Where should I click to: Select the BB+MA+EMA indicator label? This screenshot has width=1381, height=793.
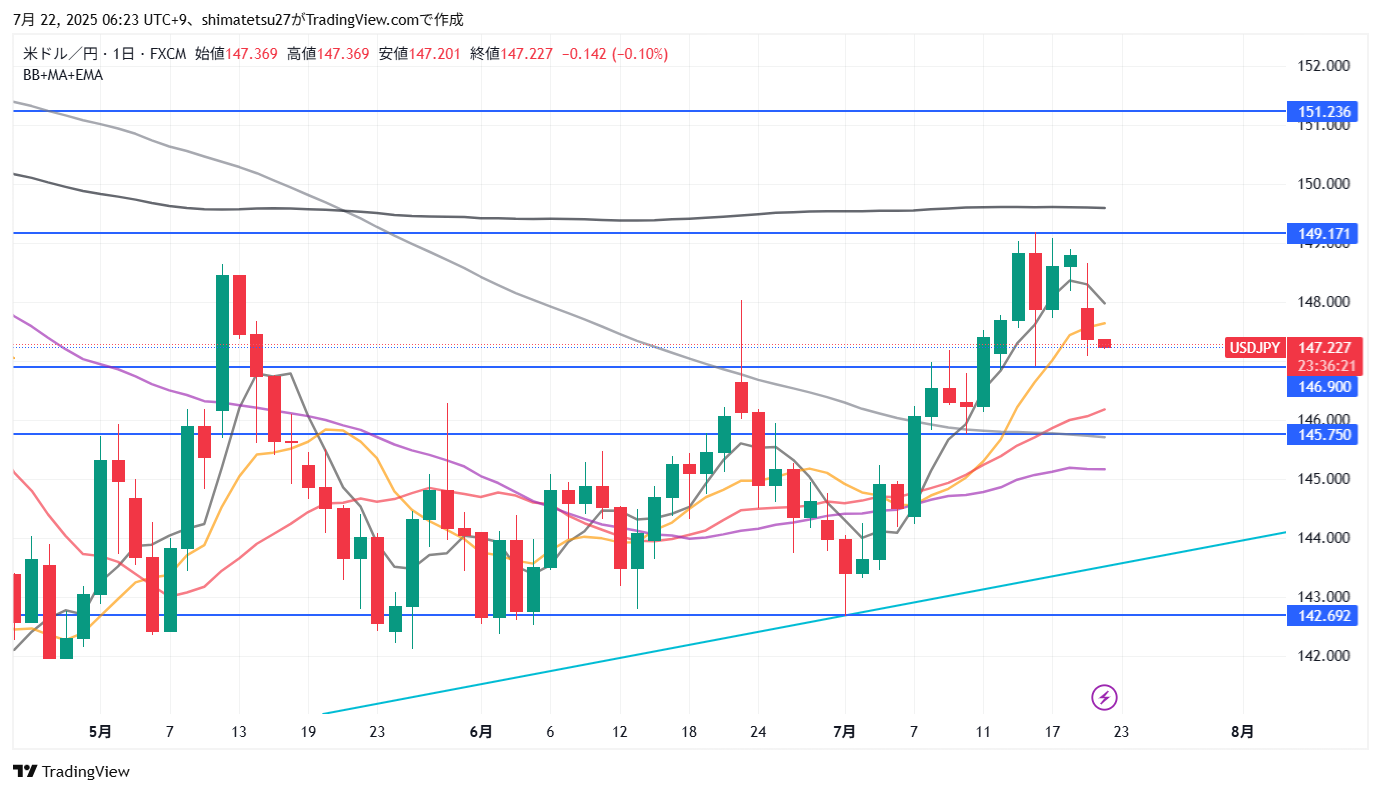click(63, 74)
